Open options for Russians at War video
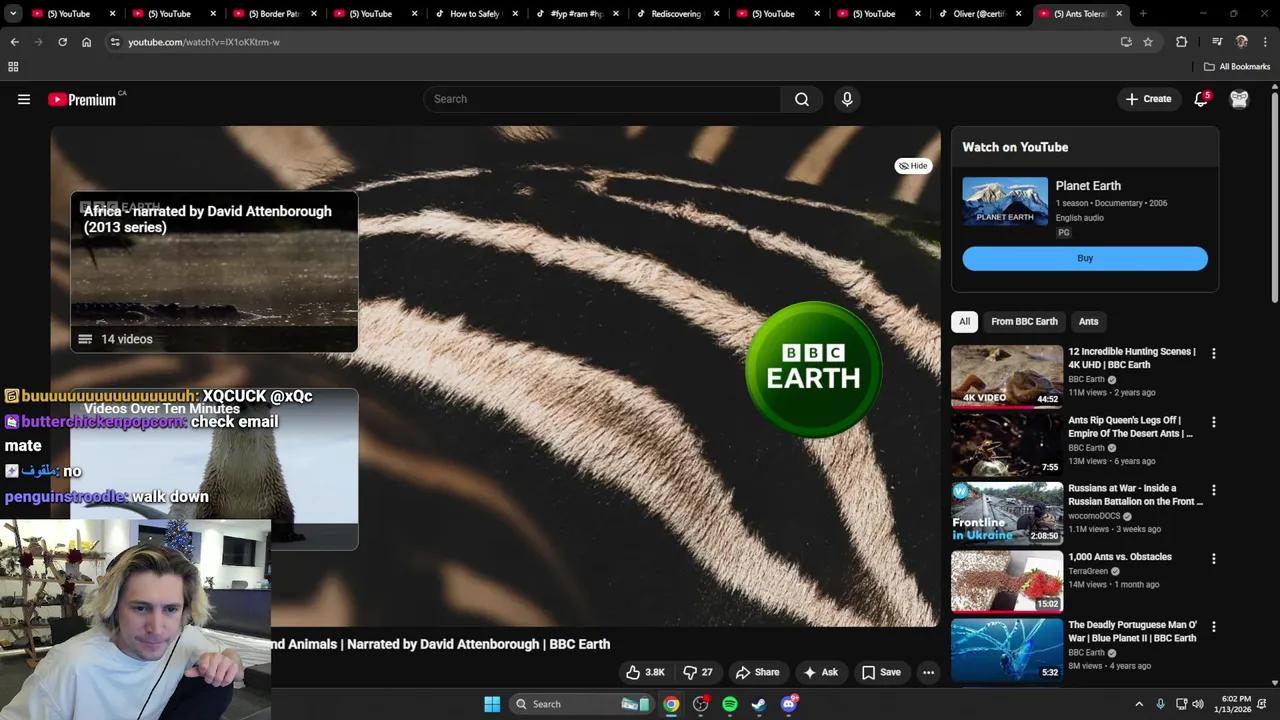The width and height of the screenshot is (1280, 720). tap(1213, 490)
